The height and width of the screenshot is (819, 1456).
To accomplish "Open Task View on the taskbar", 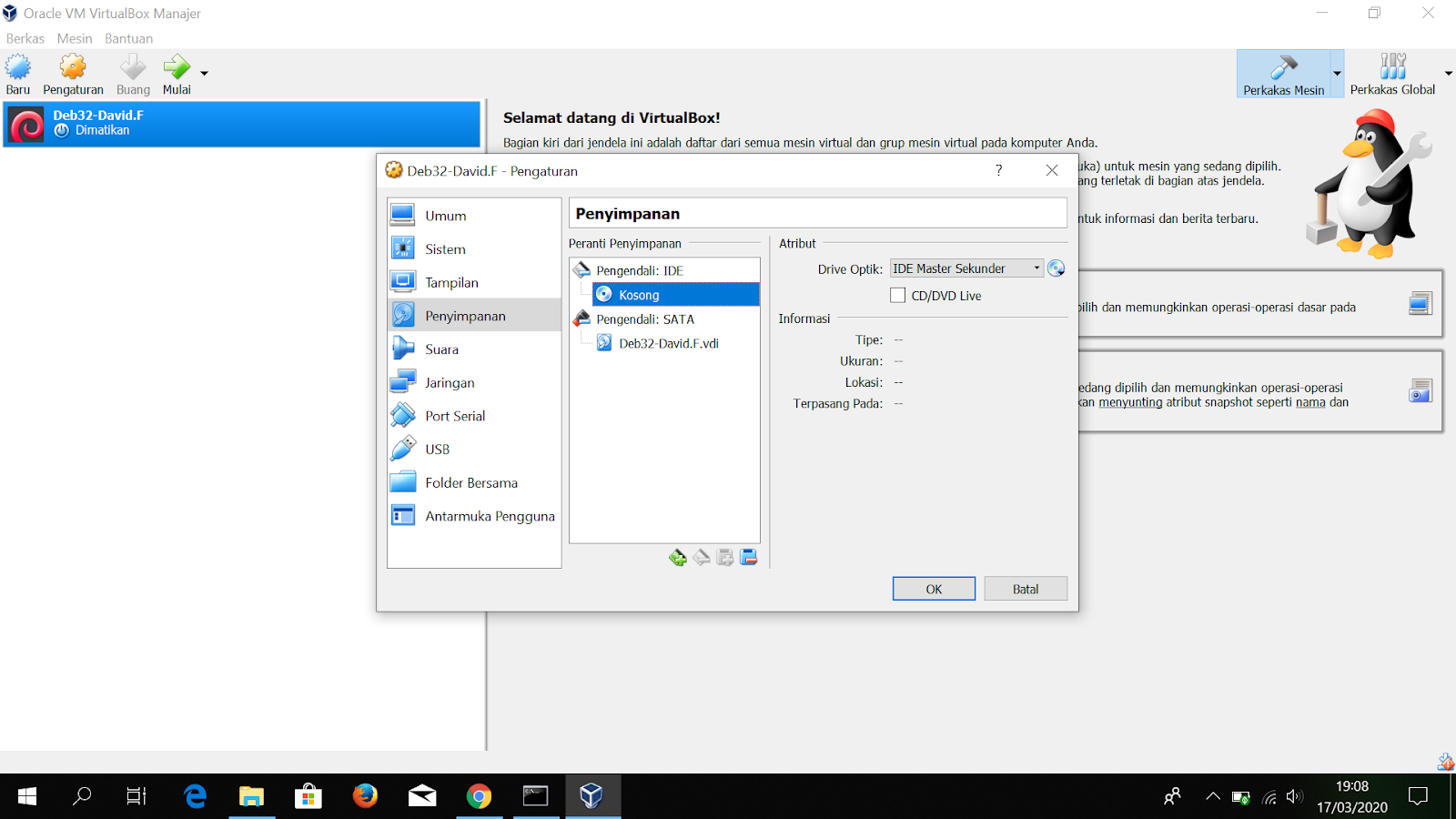I will pos(136,797).
